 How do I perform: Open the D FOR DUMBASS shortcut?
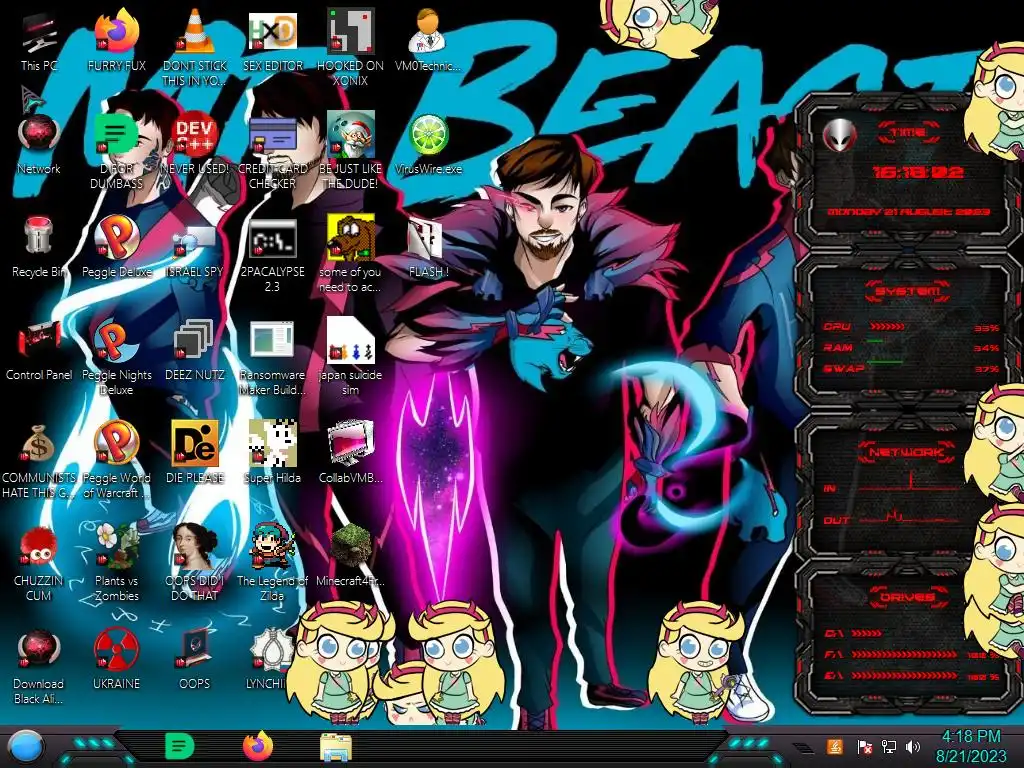(116, 152)
